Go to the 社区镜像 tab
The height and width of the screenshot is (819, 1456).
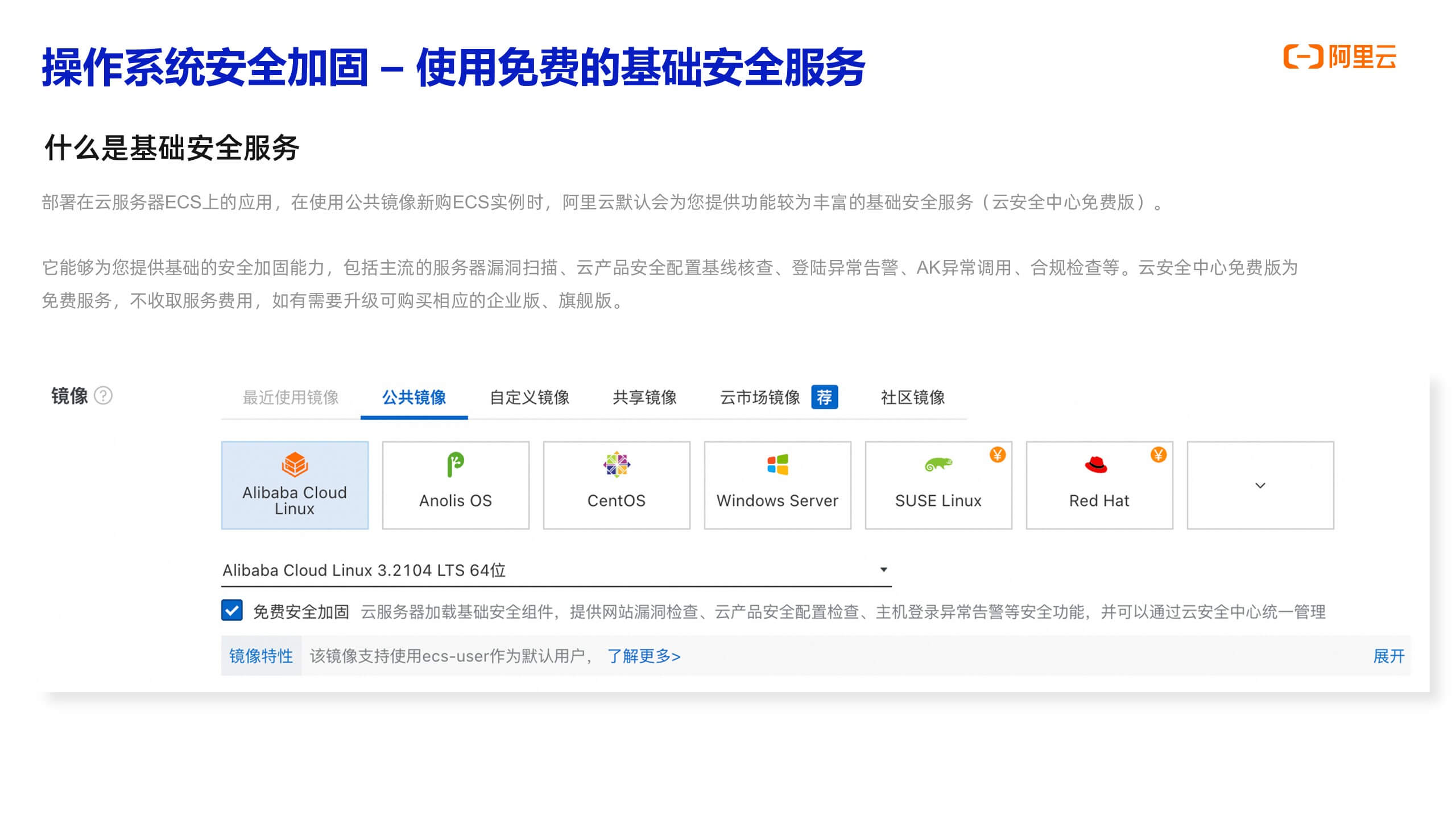coord(913,397)
